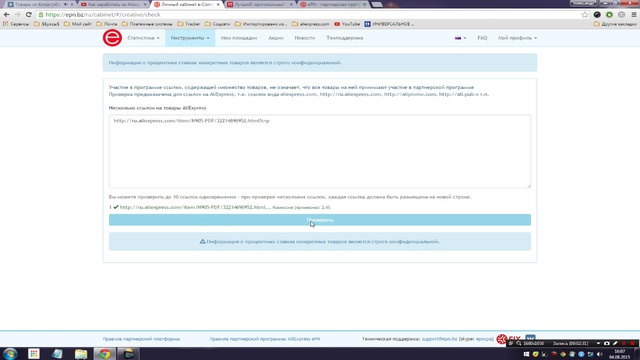Image resolution: width=640 pixels, height=360 pixels.
Task: Open the Мои площадки menu item
Action: [x=239, y=38]
